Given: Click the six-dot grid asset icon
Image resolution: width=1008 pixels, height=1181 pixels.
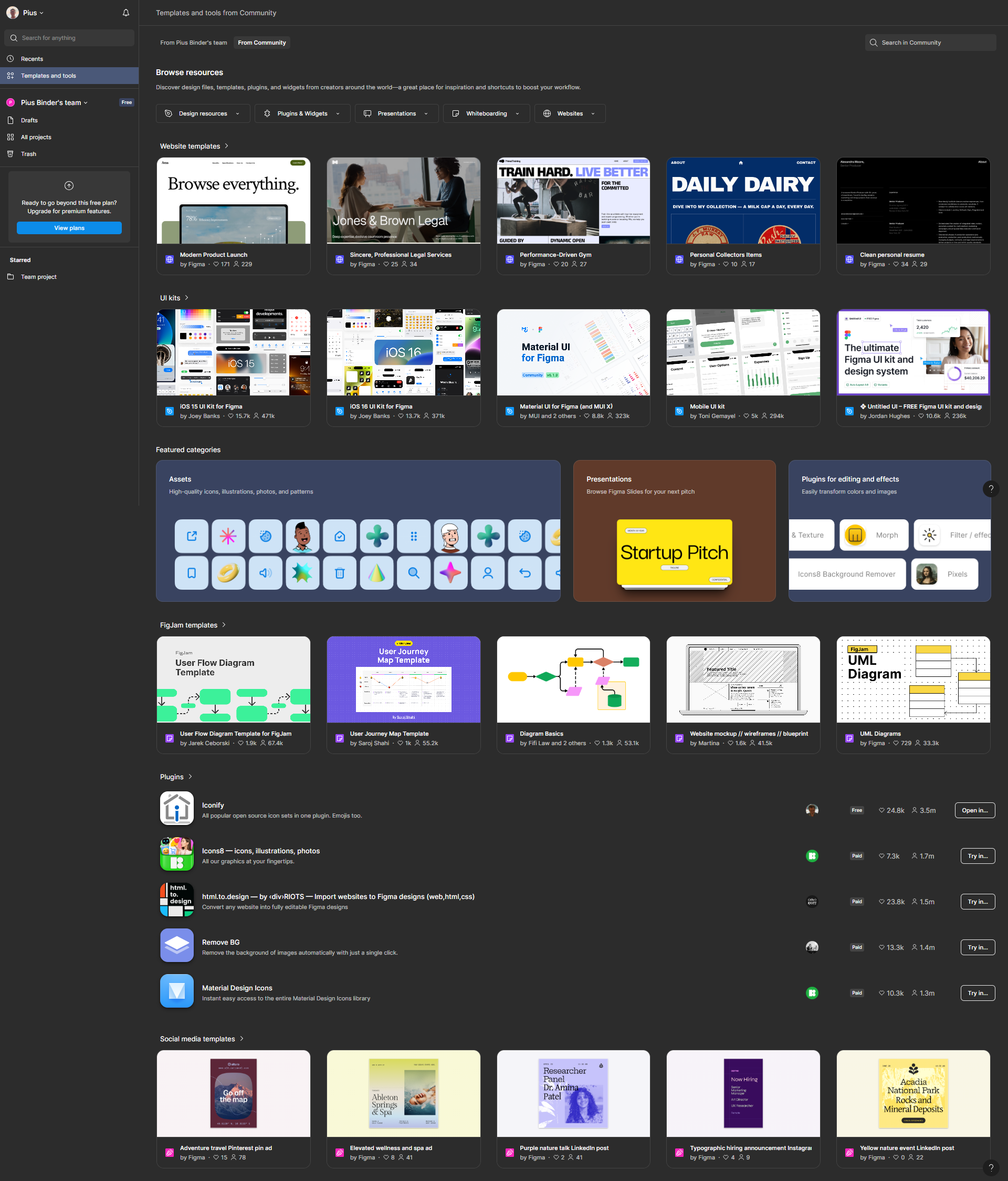Looking at the screenshot, I should point(414,536).
